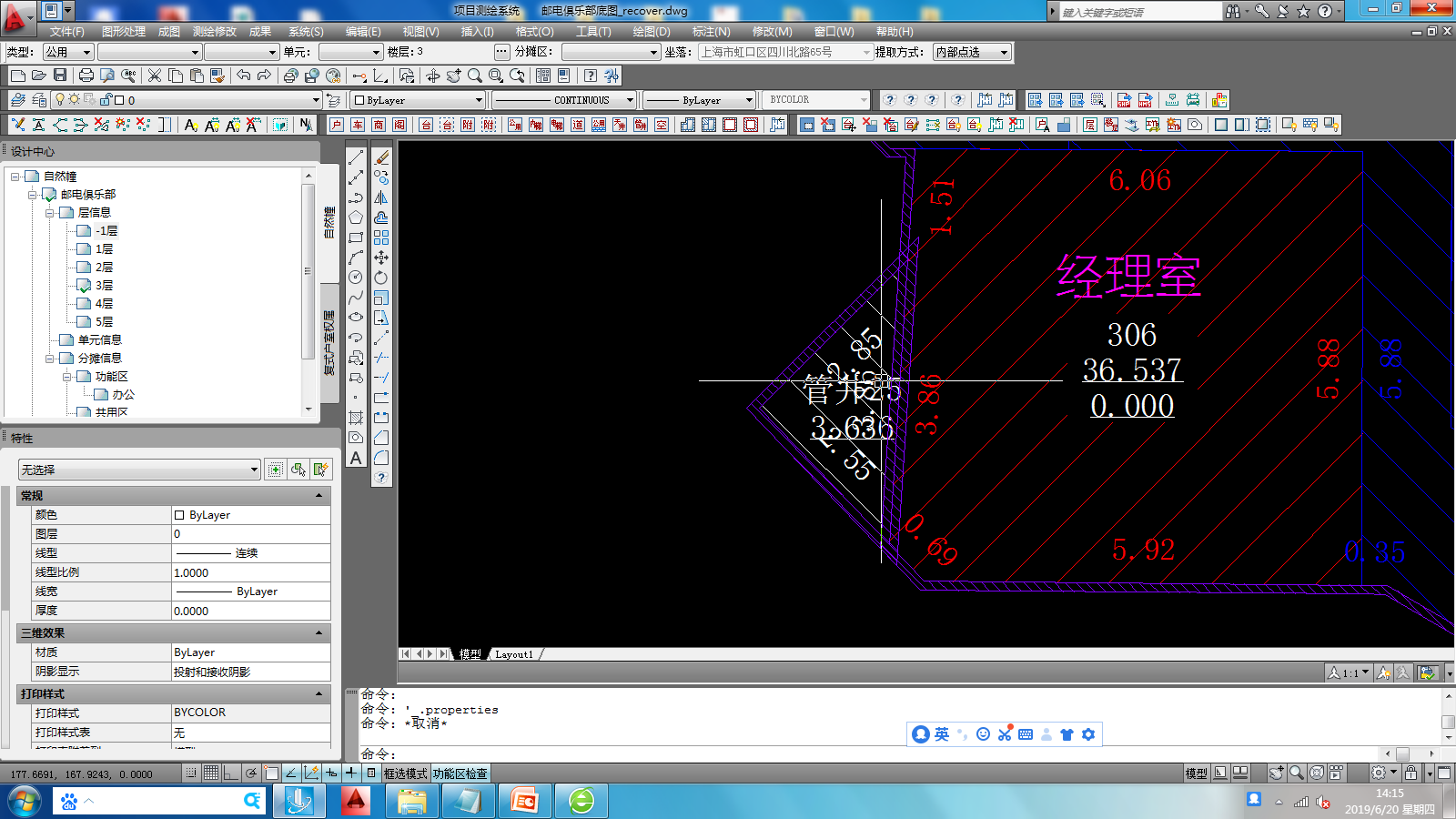Open the 文件(F) menu
Screen dimensions: 1456x819
(x=67, y=32)
